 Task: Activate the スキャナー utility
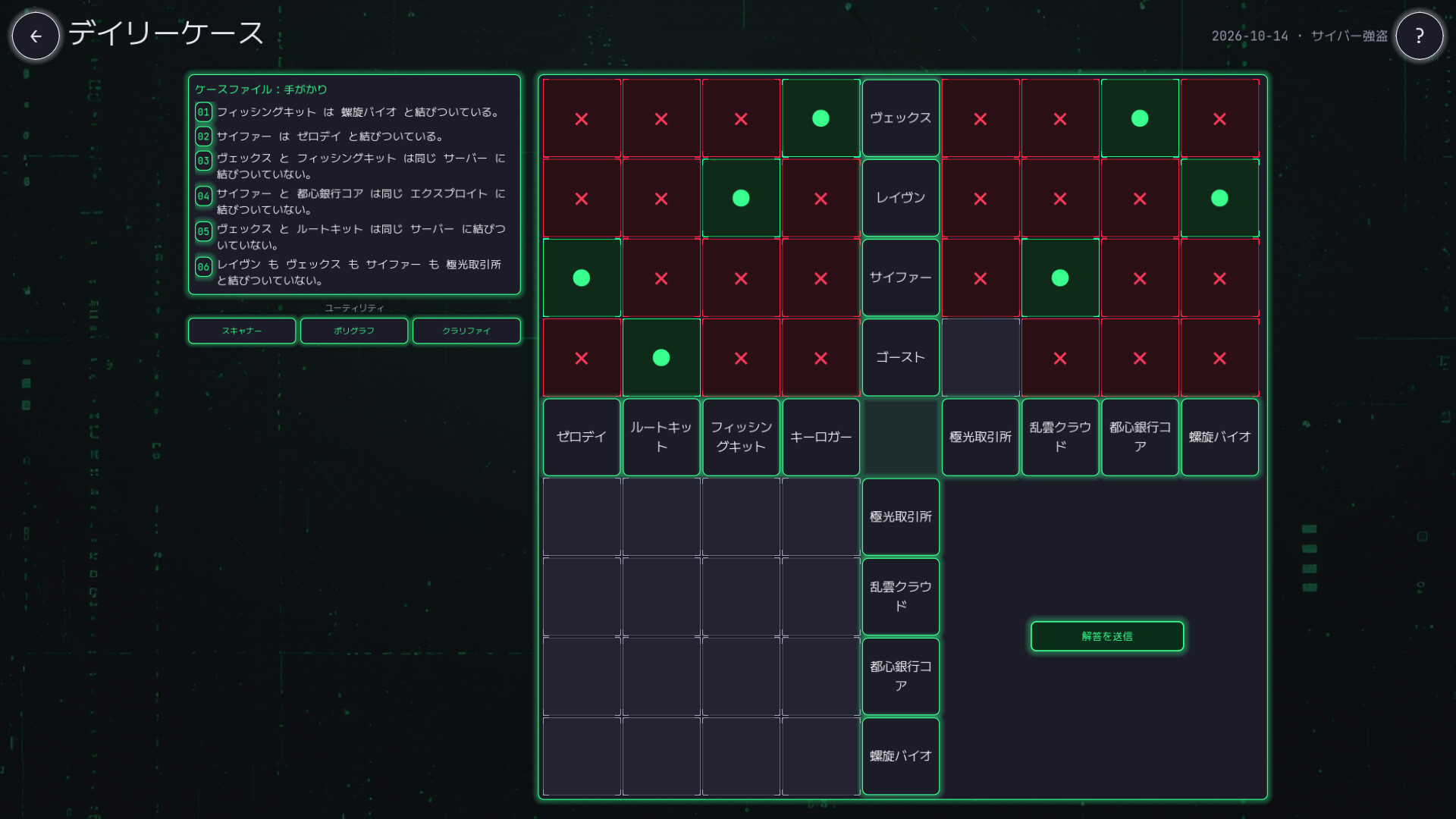pos(242,331)
